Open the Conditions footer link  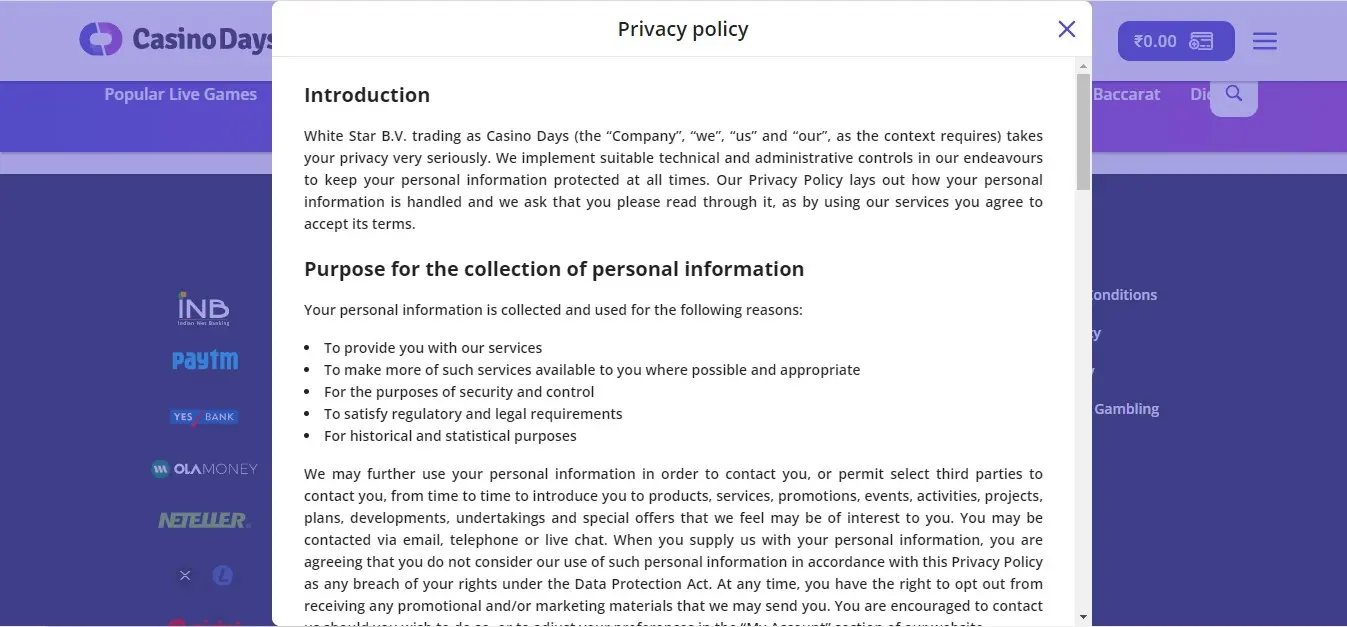point(1124,295)
